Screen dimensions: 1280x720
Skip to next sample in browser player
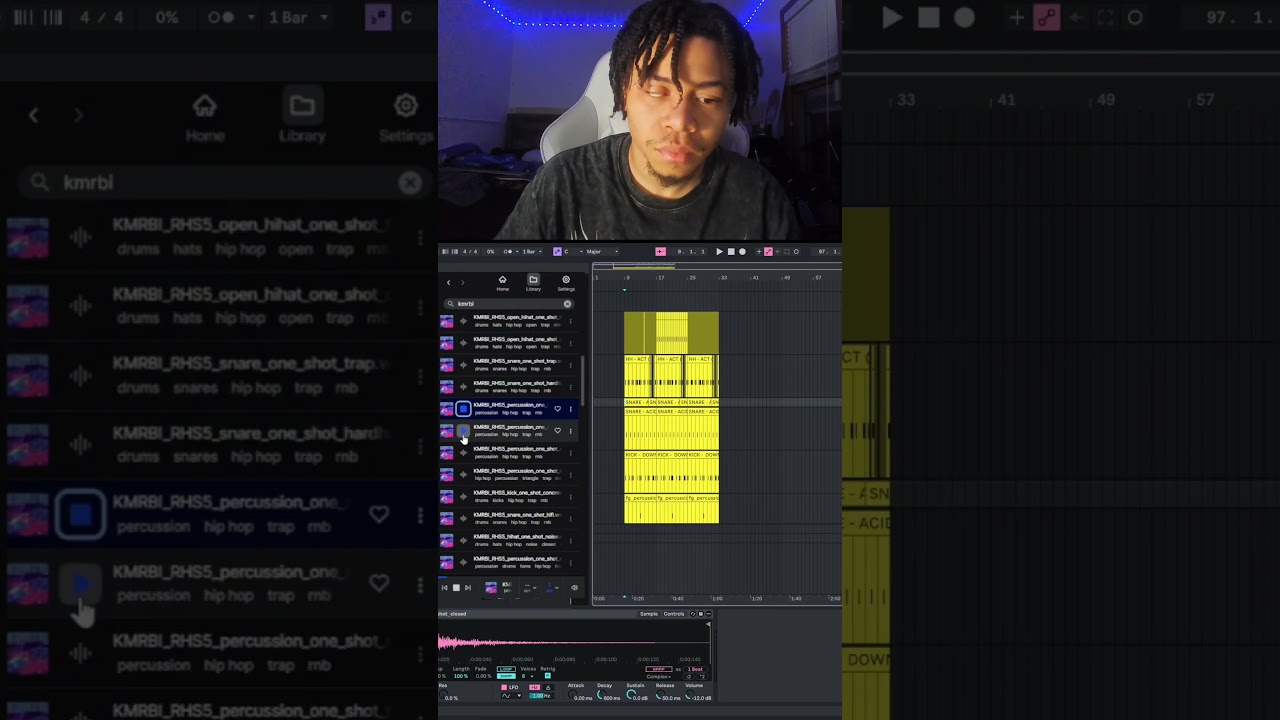click(468, 588)
